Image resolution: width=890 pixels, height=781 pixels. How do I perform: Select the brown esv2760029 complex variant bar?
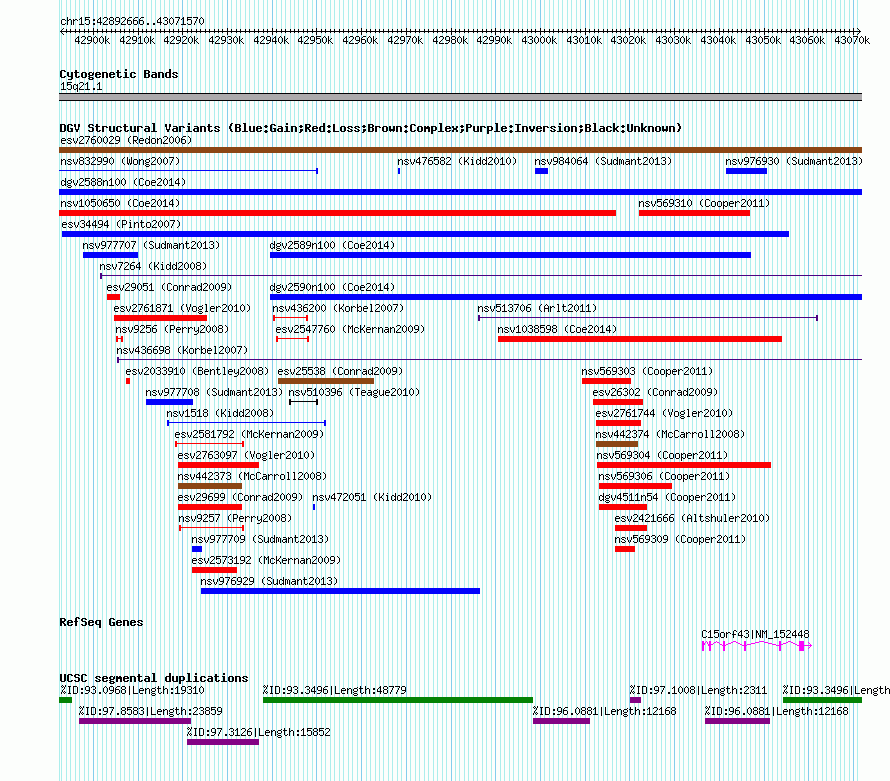(x=460, y=150)
